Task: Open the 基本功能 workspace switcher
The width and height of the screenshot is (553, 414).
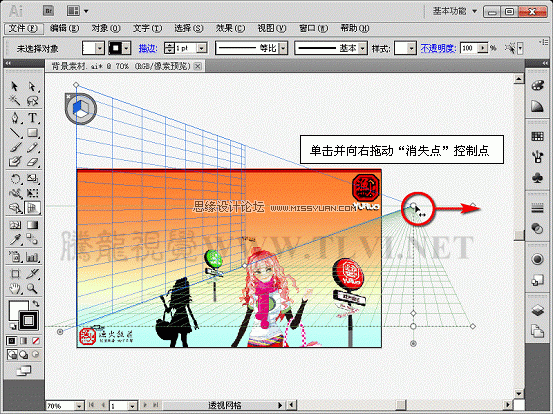Action: tap(455, 11)
